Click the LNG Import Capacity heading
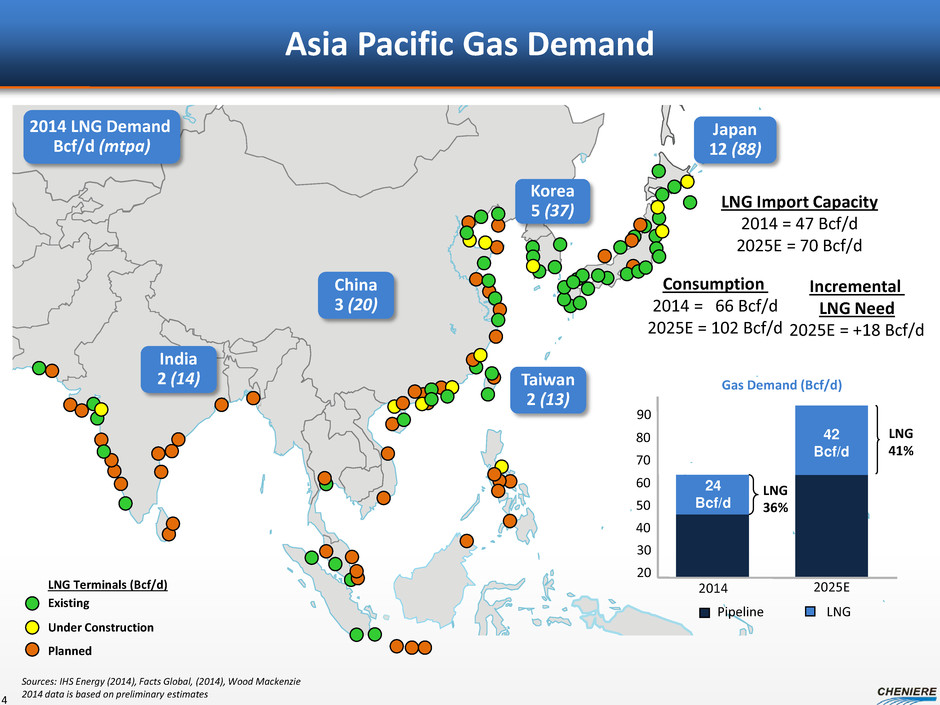The width and height of the screenshot is (940, 705). coord(799,202)
